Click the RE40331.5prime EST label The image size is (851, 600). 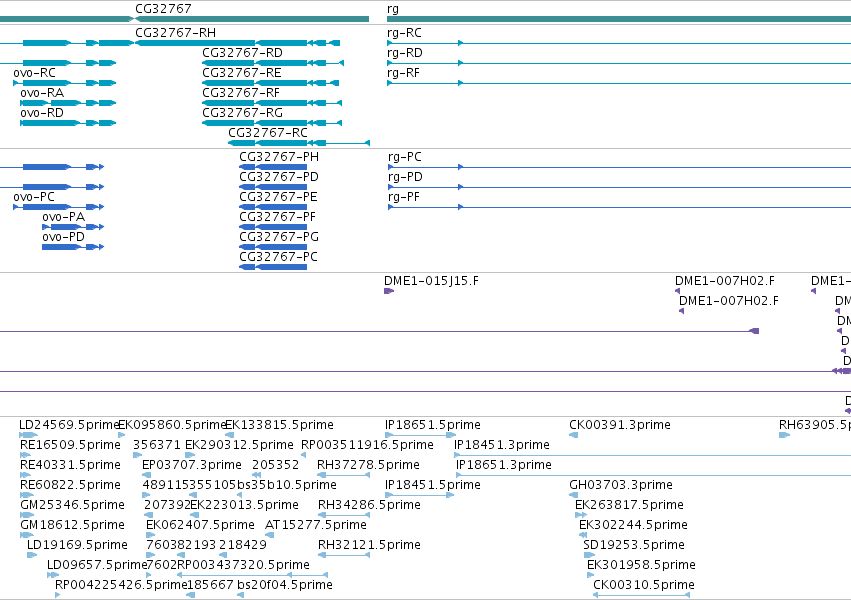click(70, 465)
